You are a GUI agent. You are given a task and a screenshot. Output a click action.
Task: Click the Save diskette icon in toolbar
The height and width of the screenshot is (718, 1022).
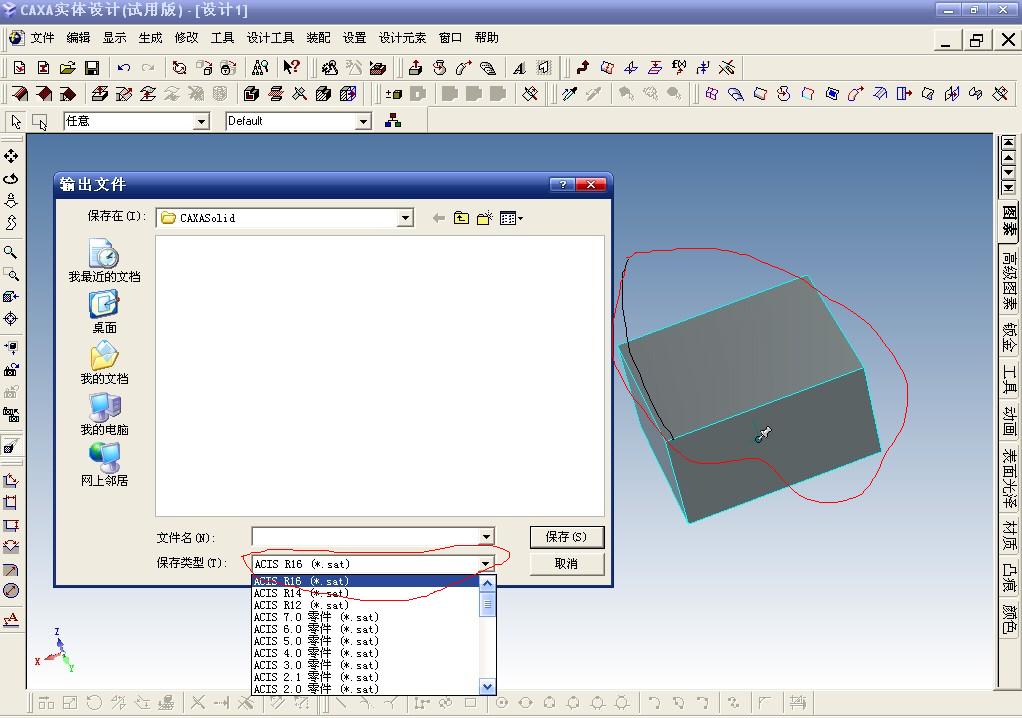[x=92, y=68]
